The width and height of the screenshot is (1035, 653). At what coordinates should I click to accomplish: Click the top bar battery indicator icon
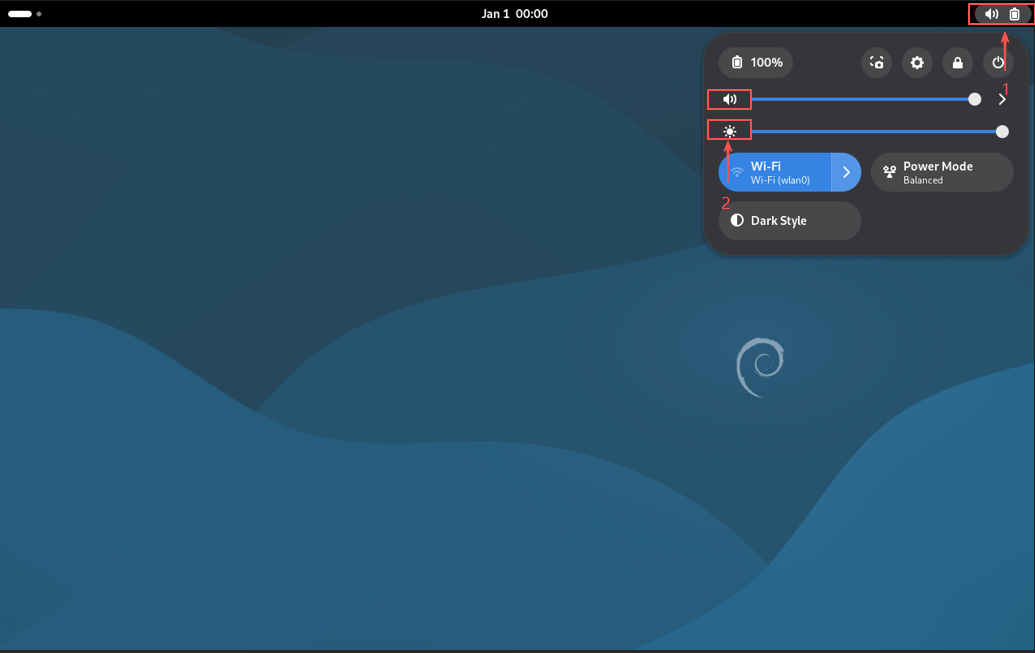click(1015, 14)
